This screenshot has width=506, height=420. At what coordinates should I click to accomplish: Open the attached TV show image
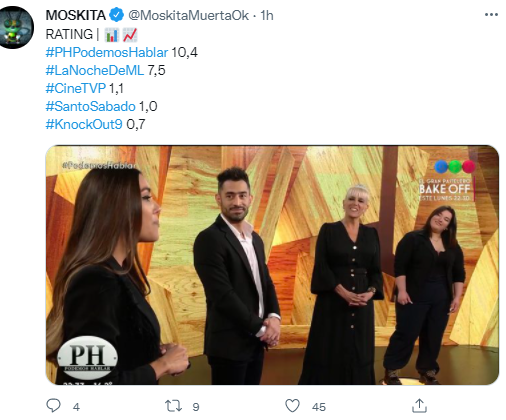pyautogui.click(x=272, y=265)
